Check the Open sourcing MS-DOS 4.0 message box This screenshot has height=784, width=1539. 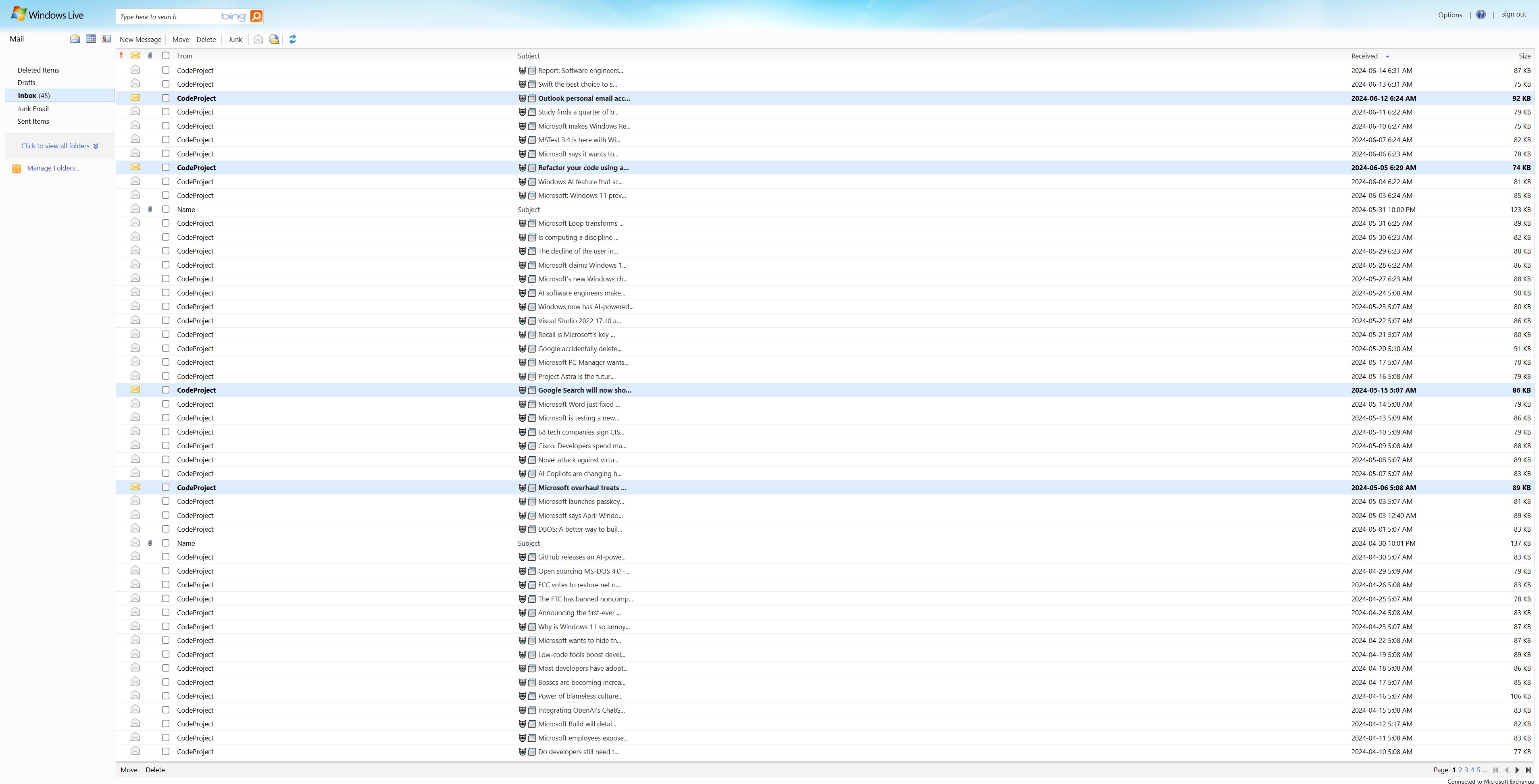[165, 570]
